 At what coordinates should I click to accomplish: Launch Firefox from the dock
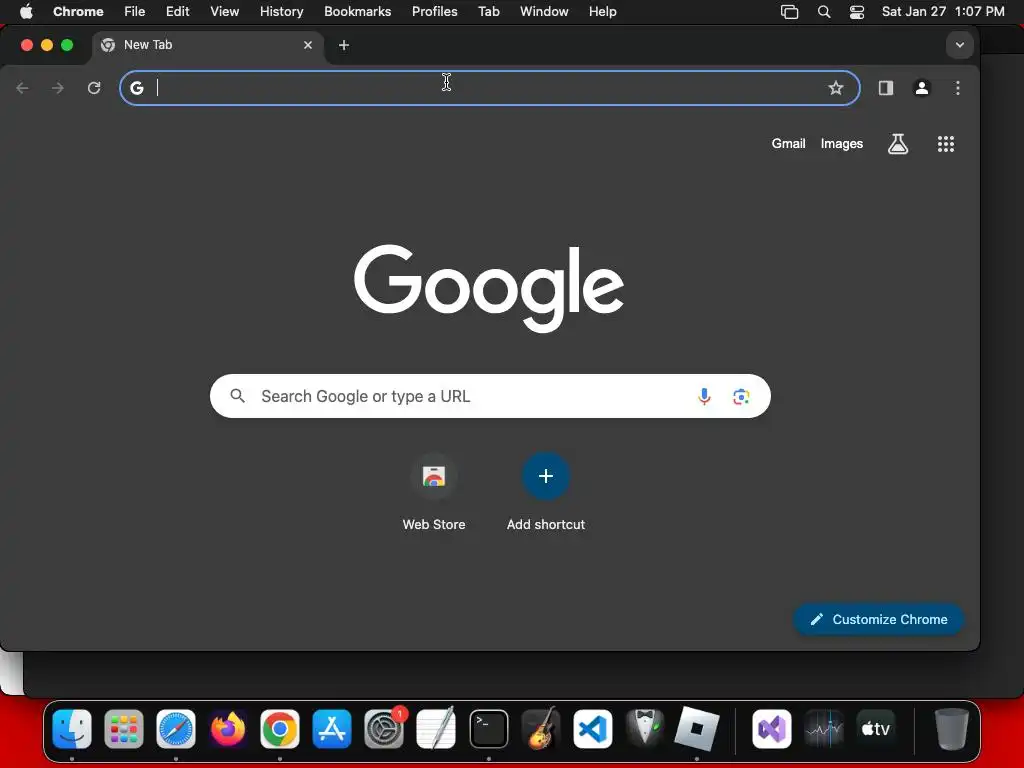(228, 729)
